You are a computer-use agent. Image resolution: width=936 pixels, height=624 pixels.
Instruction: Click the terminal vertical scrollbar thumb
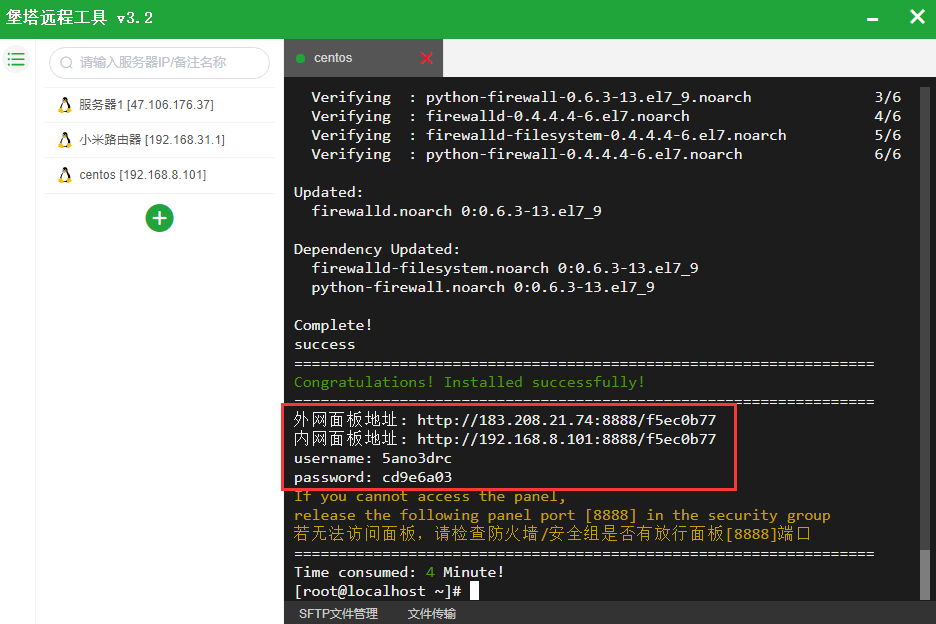tap(925, 573)
